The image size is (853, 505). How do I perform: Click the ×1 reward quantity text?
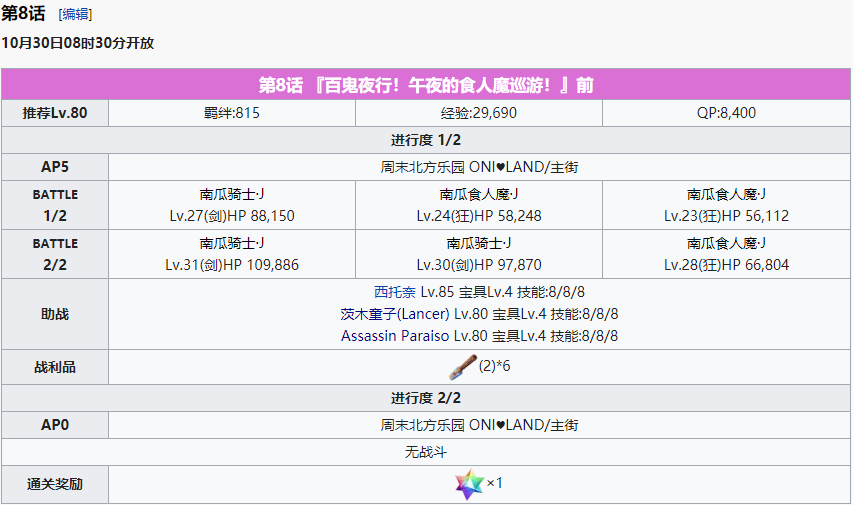[495, 483]
